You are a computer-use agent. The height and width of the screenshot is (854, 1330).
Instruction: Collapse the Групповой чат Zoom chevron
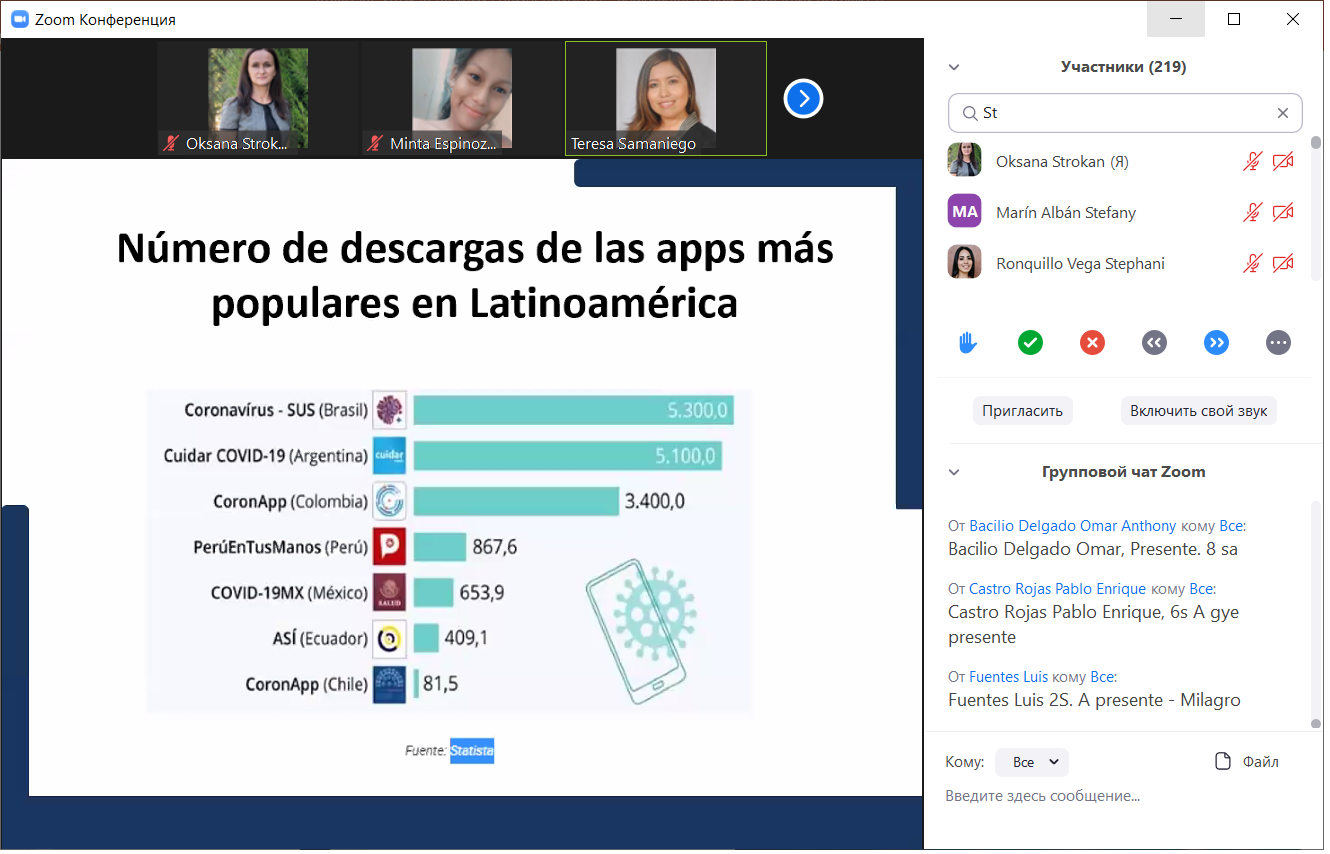(x=954, y=473)
